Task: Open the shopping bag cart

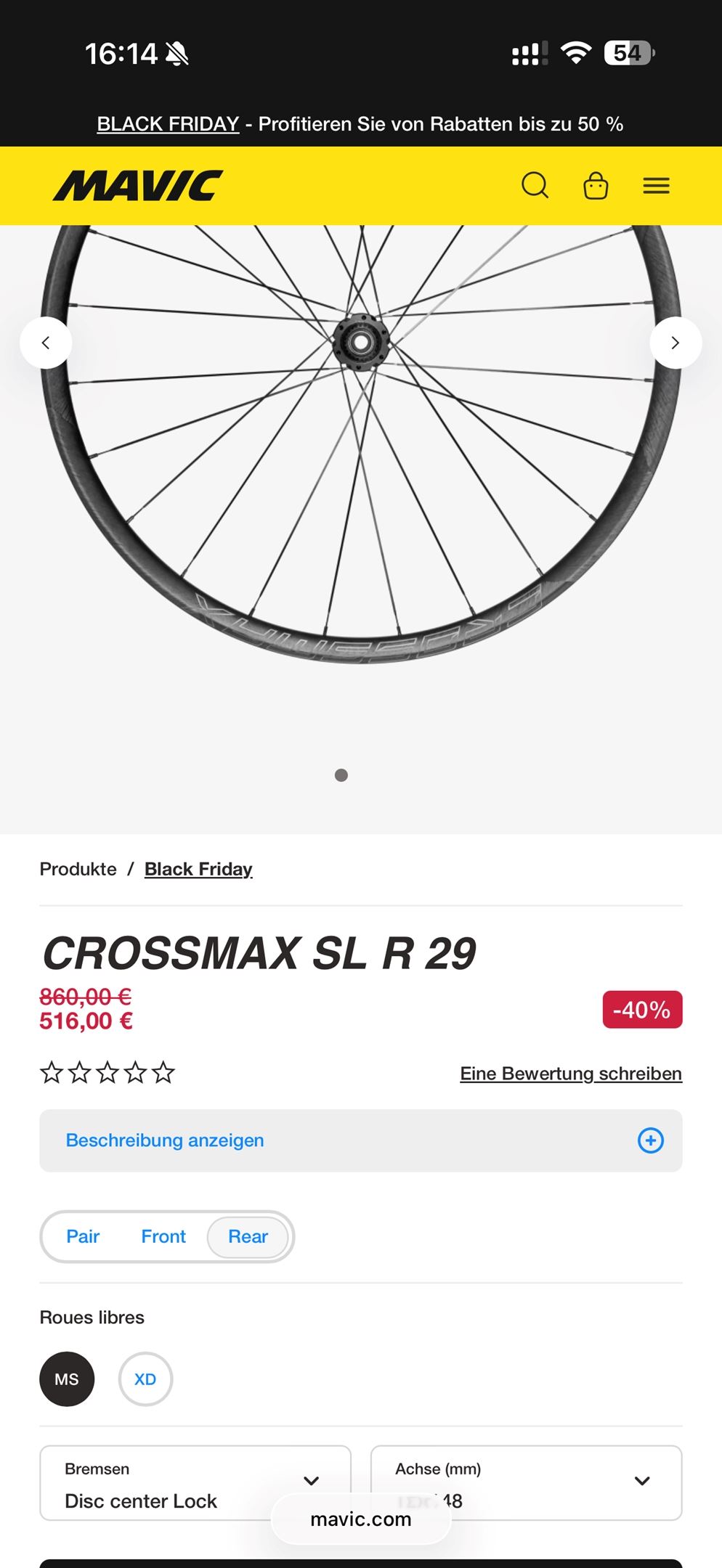Action: point(596,185)
